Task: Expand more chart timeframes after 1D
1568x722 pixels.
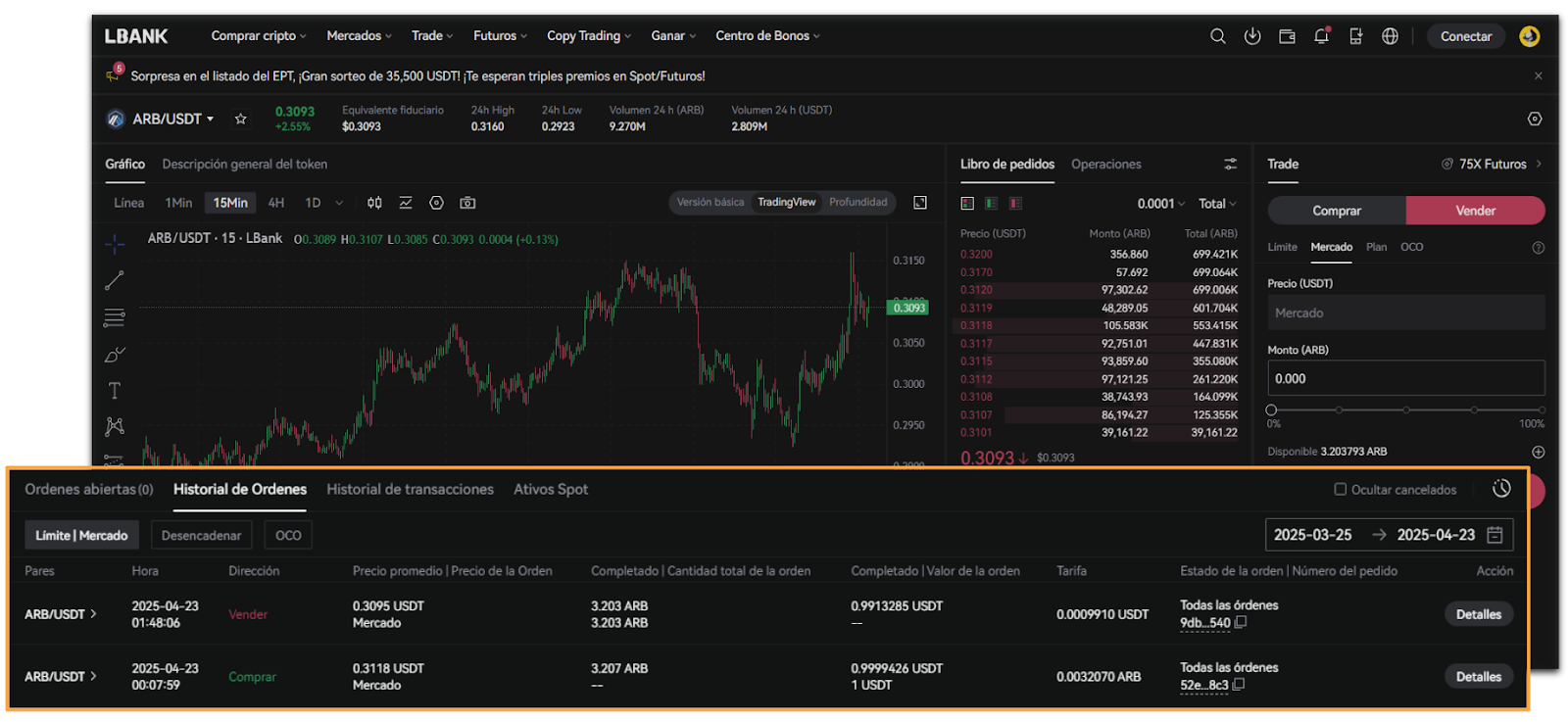Action: (x=339, y=203)
